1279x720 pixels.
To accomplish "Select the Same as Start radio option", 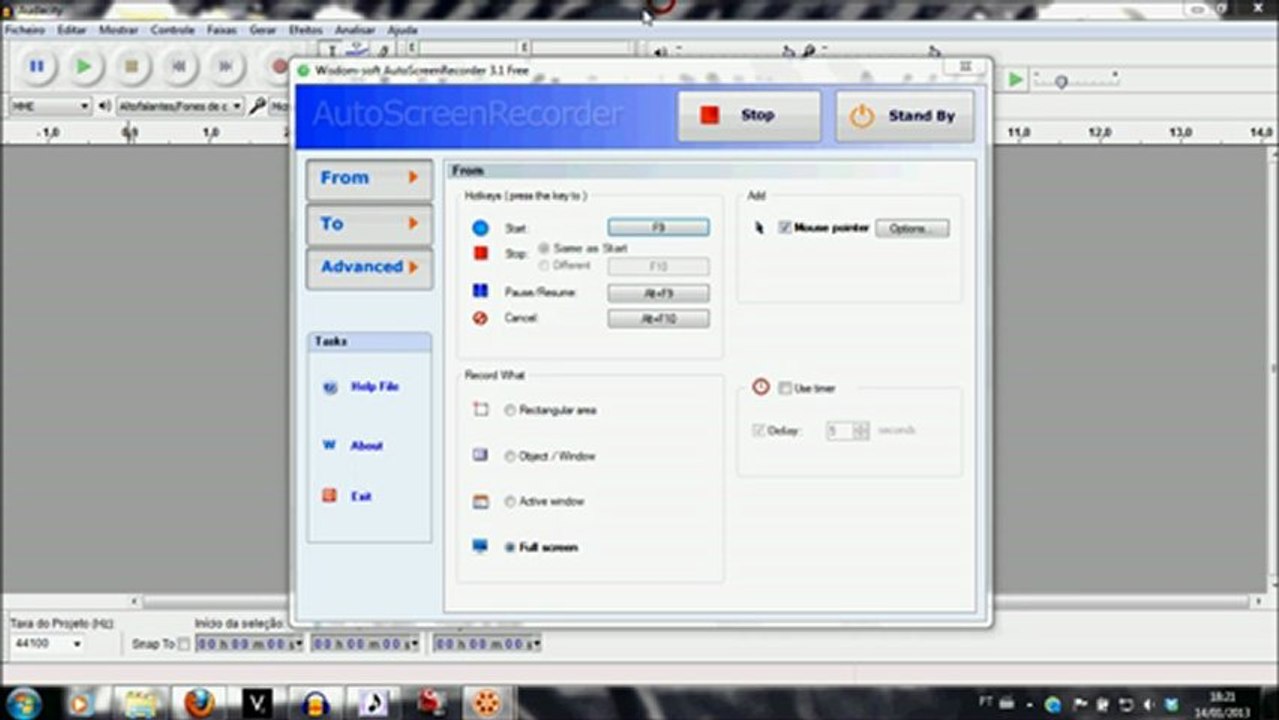I will click(544, 248).
